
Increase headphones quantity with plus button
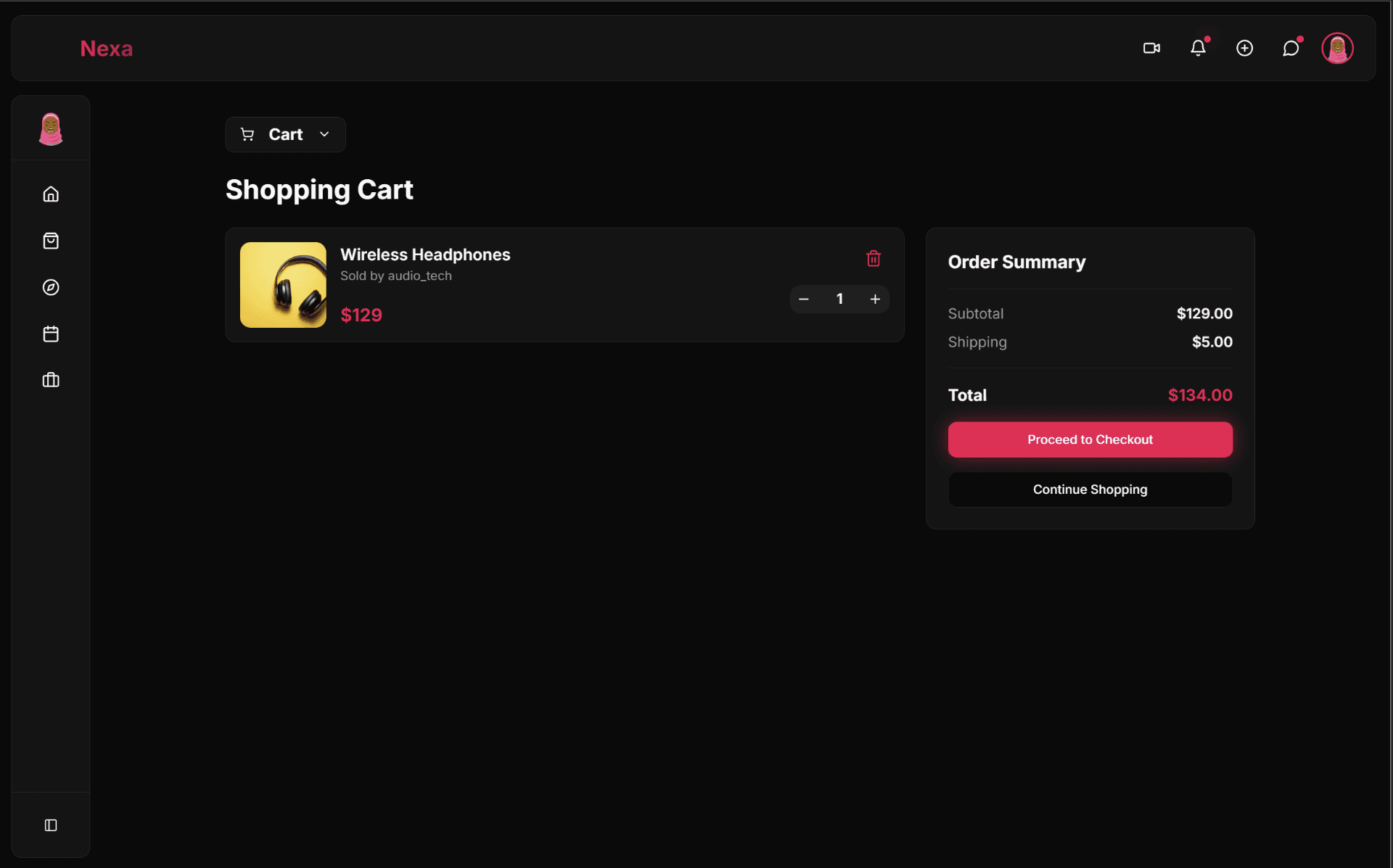tap(875, 299)
